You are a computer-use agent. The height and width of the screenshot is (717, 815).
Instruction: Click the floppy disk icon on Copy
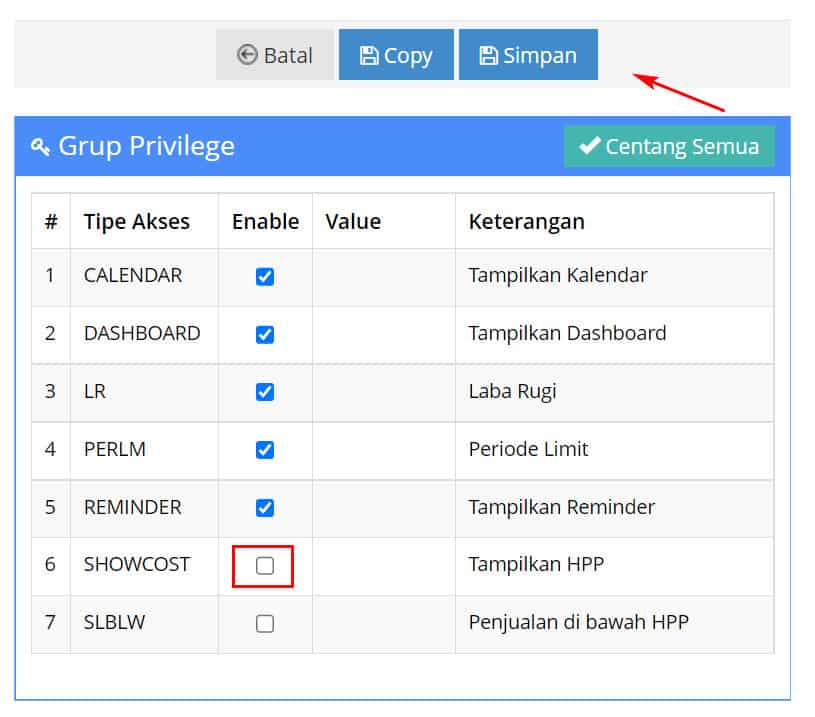click(x=369, y=55)
